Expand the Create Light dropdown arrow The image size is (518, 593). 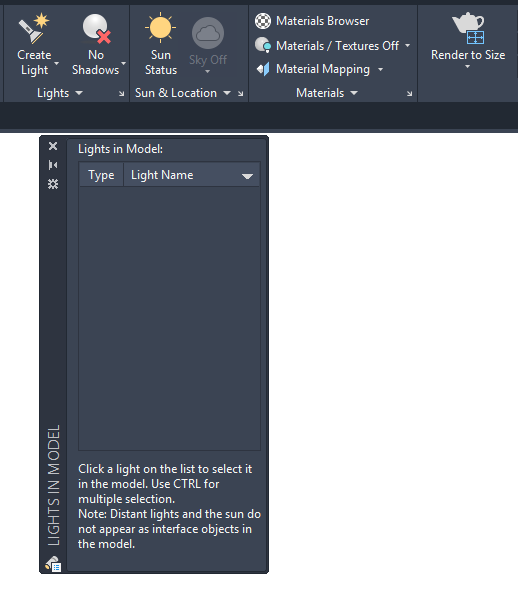[57, 63]
